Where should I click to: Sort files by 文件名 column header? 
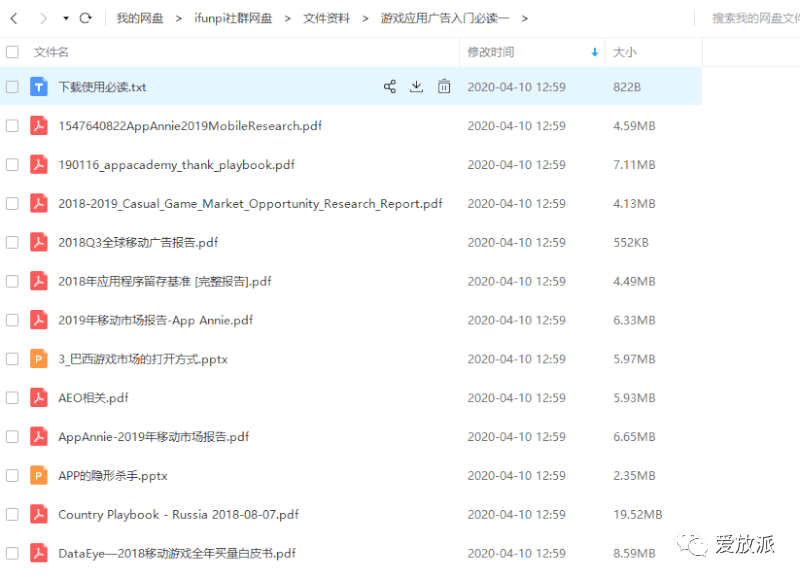[51, 52]
